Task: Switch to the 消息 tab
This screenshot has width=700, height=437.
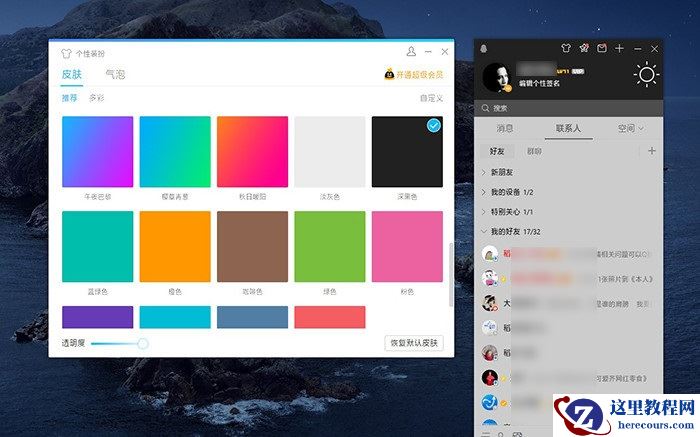Action: click(x=505, y=129)
